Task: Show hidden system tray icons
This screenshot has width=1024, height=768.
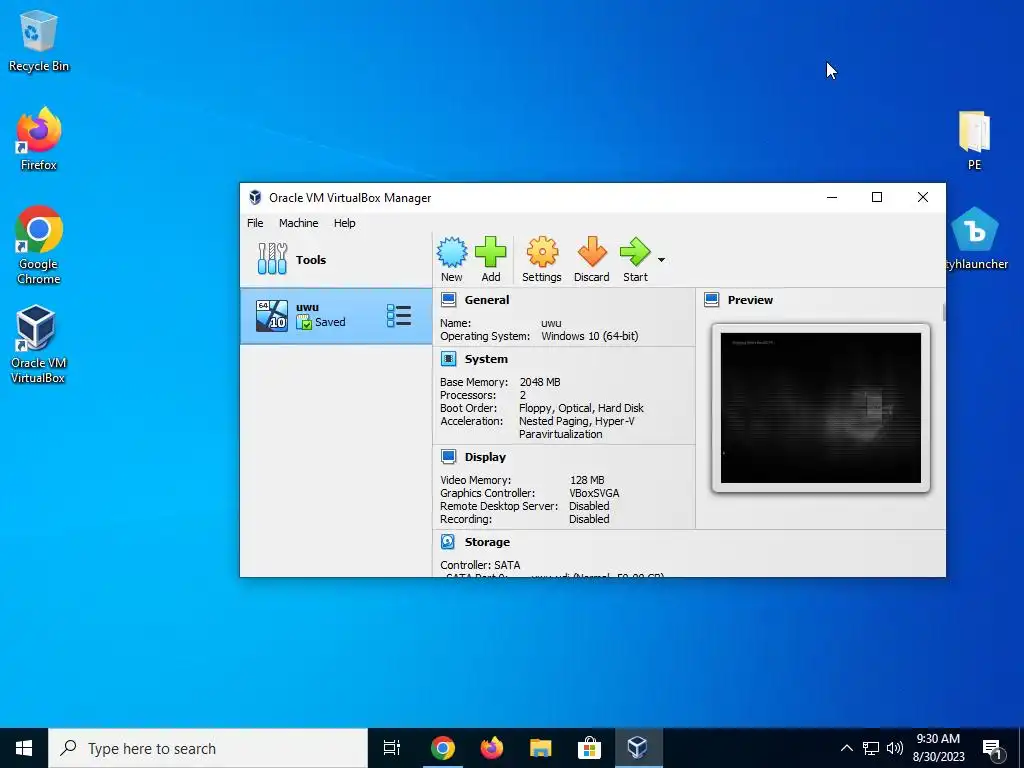Action: point(846,748)
